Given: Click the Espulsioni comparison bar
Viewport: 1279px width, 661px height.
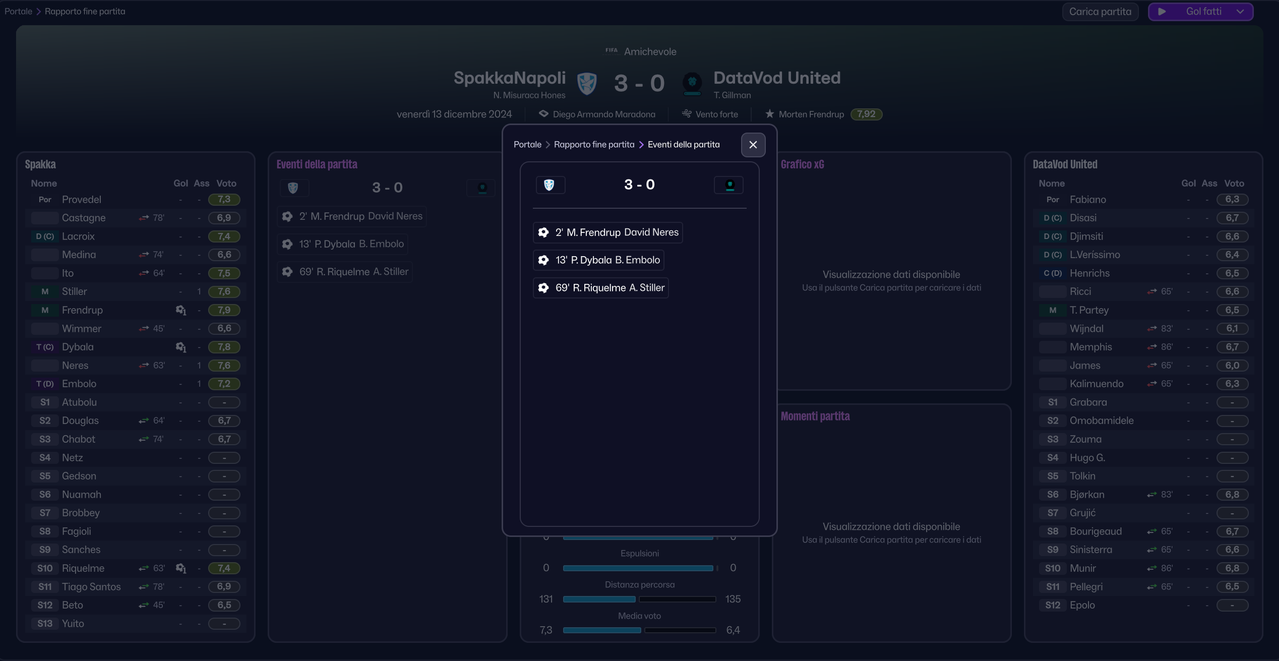Looking at the screenshot, I should (x=639, y=568).
